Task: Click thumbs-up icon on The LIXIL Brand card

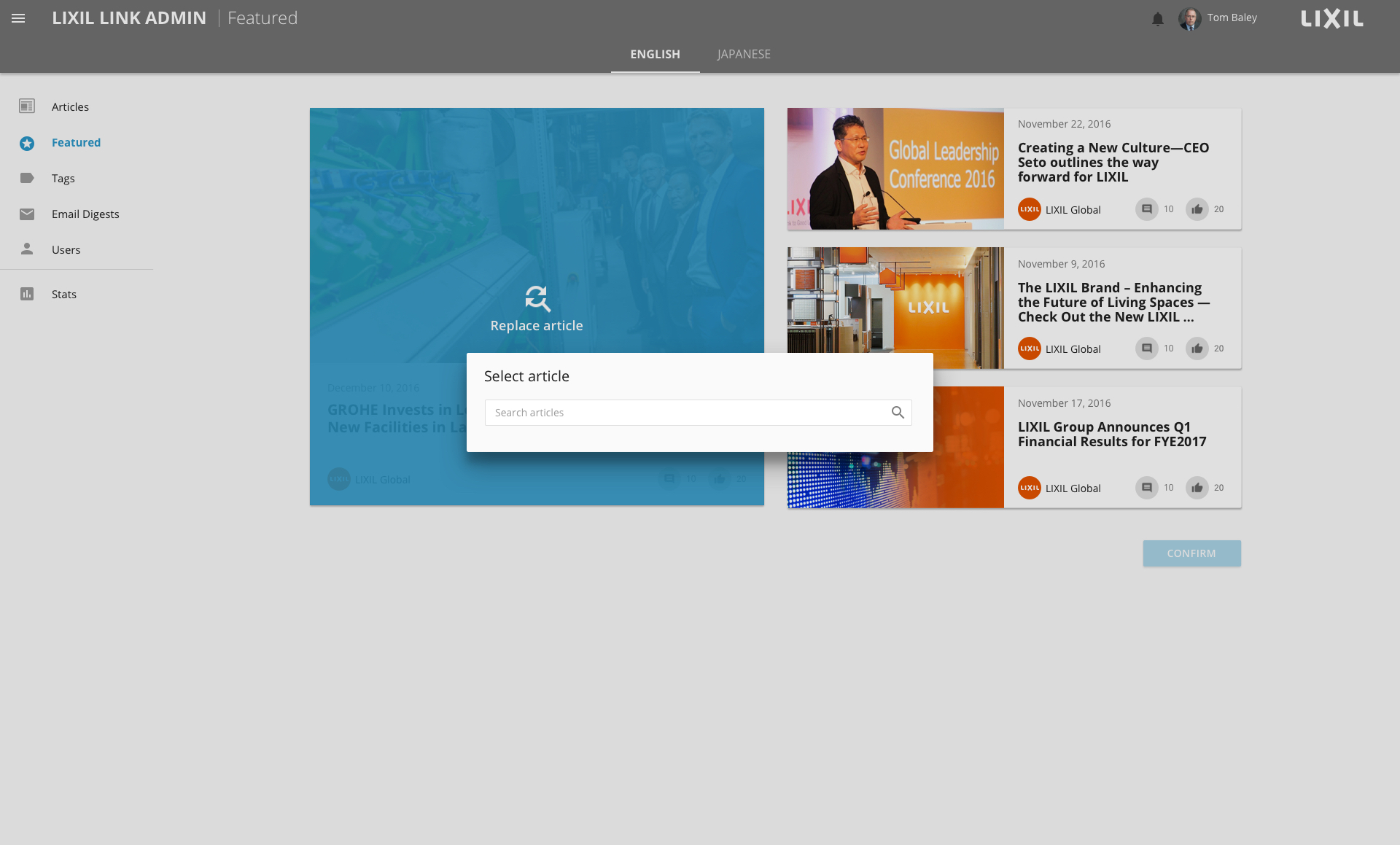Action: click(1197, 348)
